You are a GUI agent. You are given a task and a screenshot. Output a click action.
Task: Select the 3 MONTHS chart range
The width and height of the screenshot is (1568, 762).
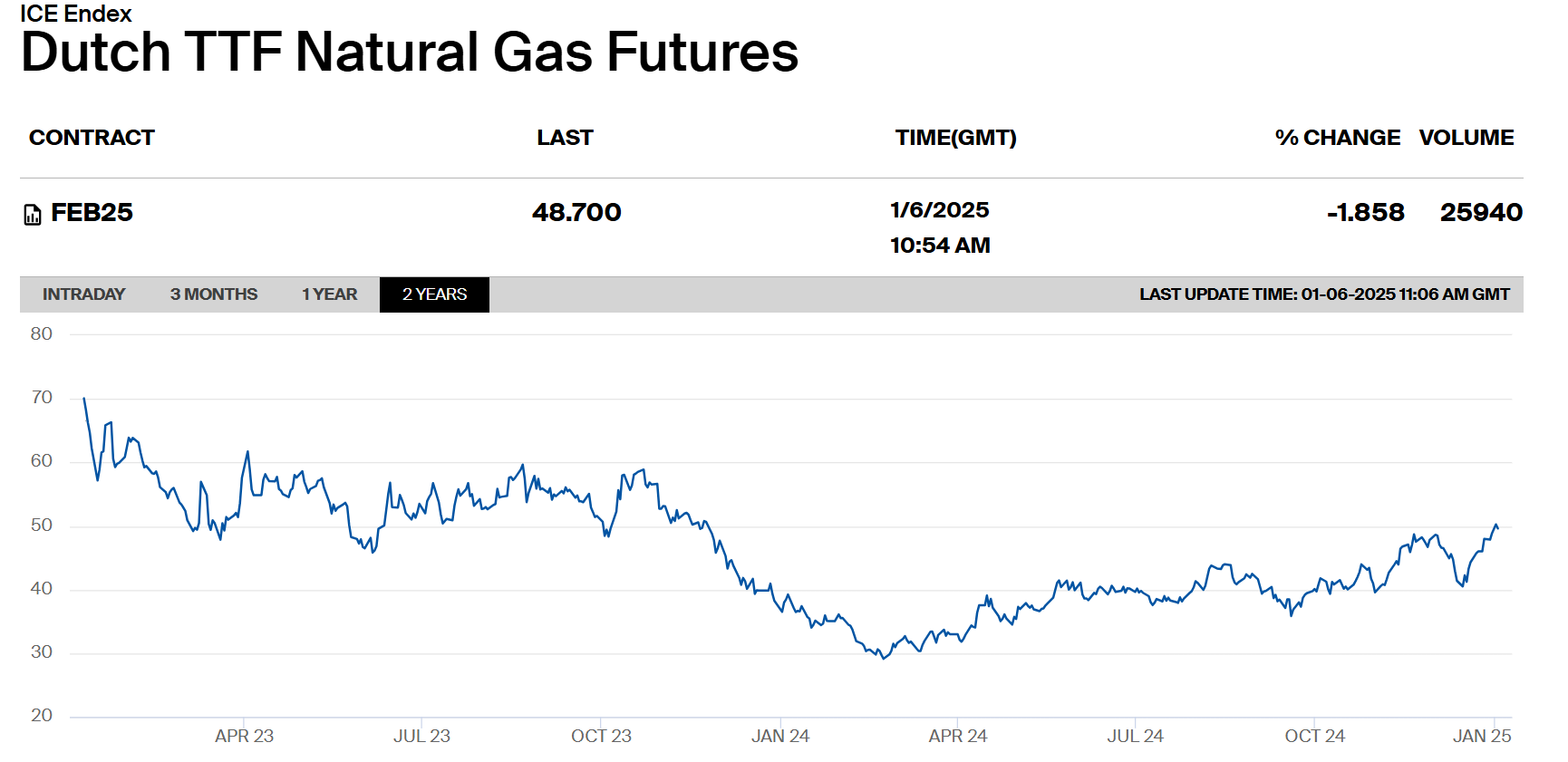214,294
